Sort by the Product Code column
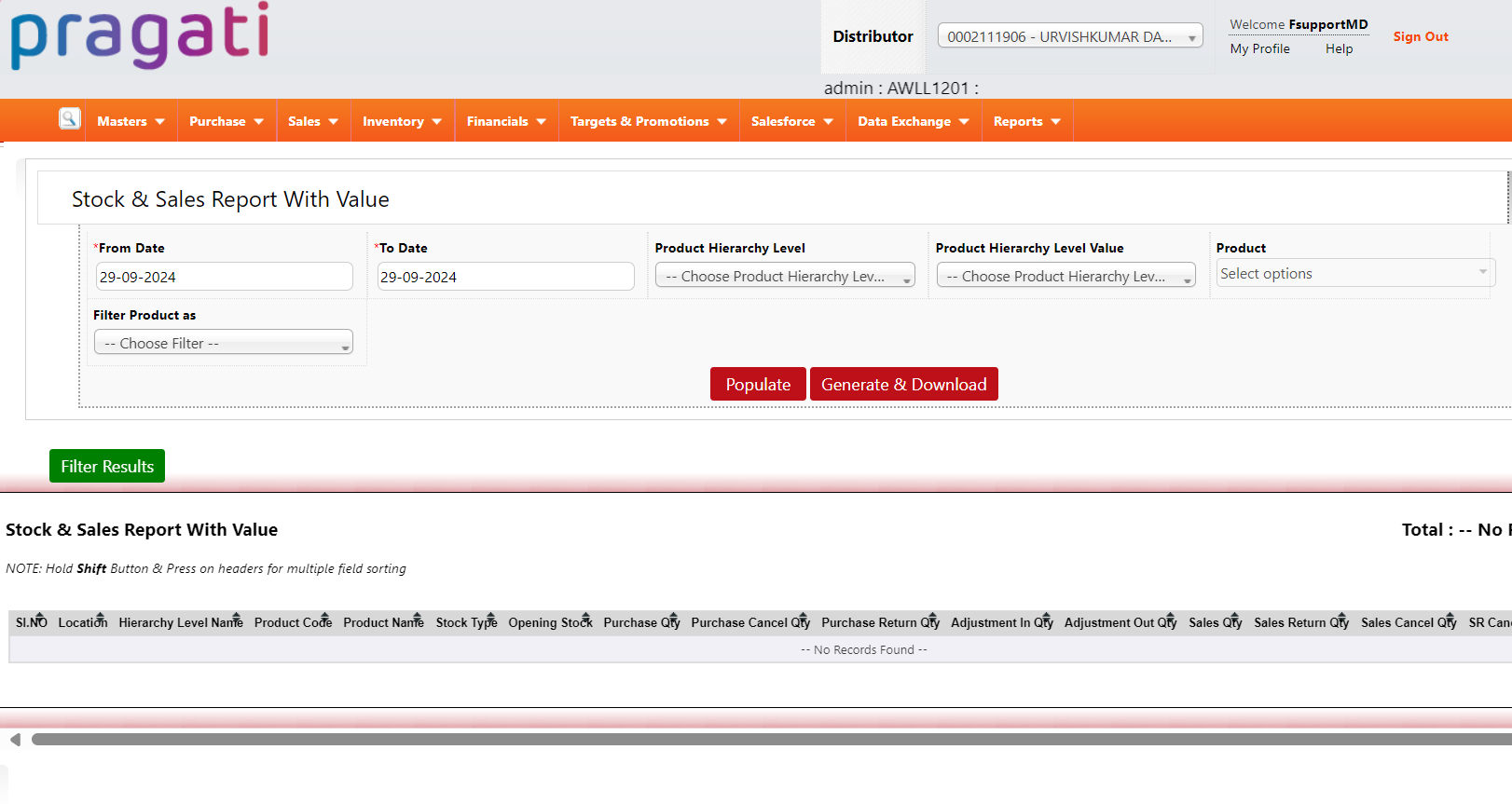Screen dimensions: 1512x804 [x=293, y=622]
